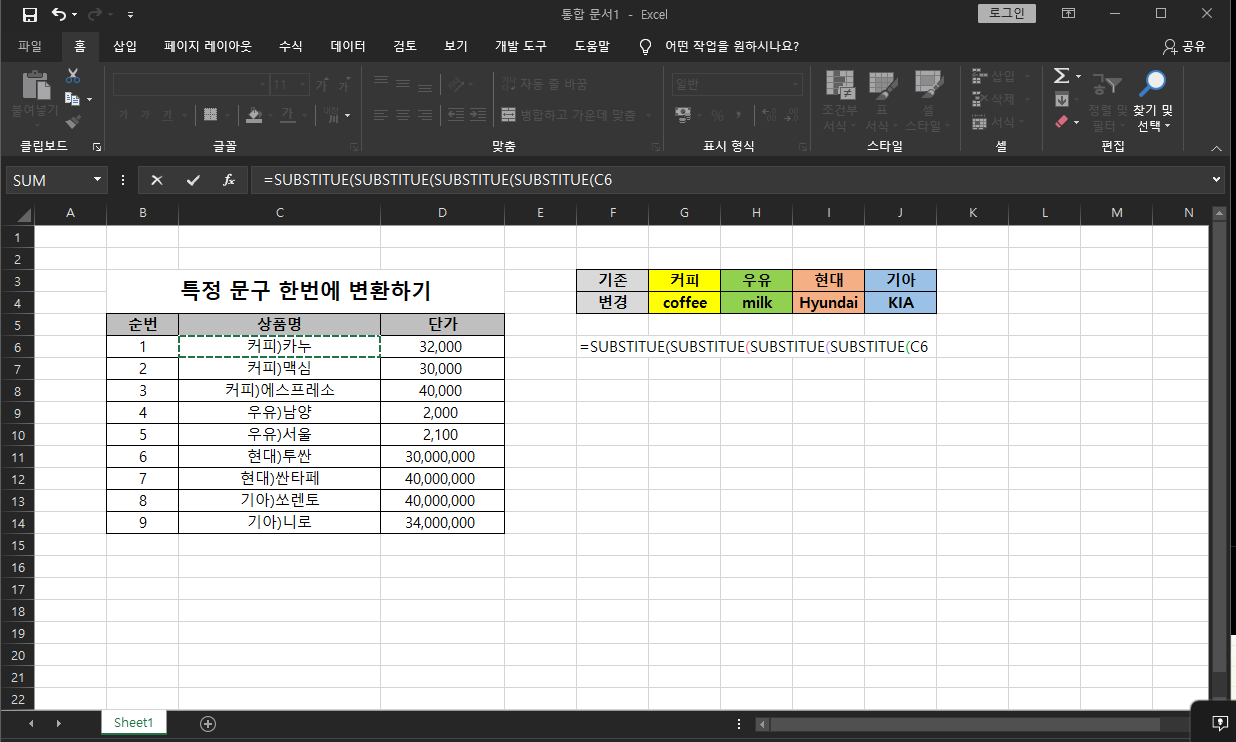
Task: Switch to the 개발 도구 tab
Action: point(521,46)
